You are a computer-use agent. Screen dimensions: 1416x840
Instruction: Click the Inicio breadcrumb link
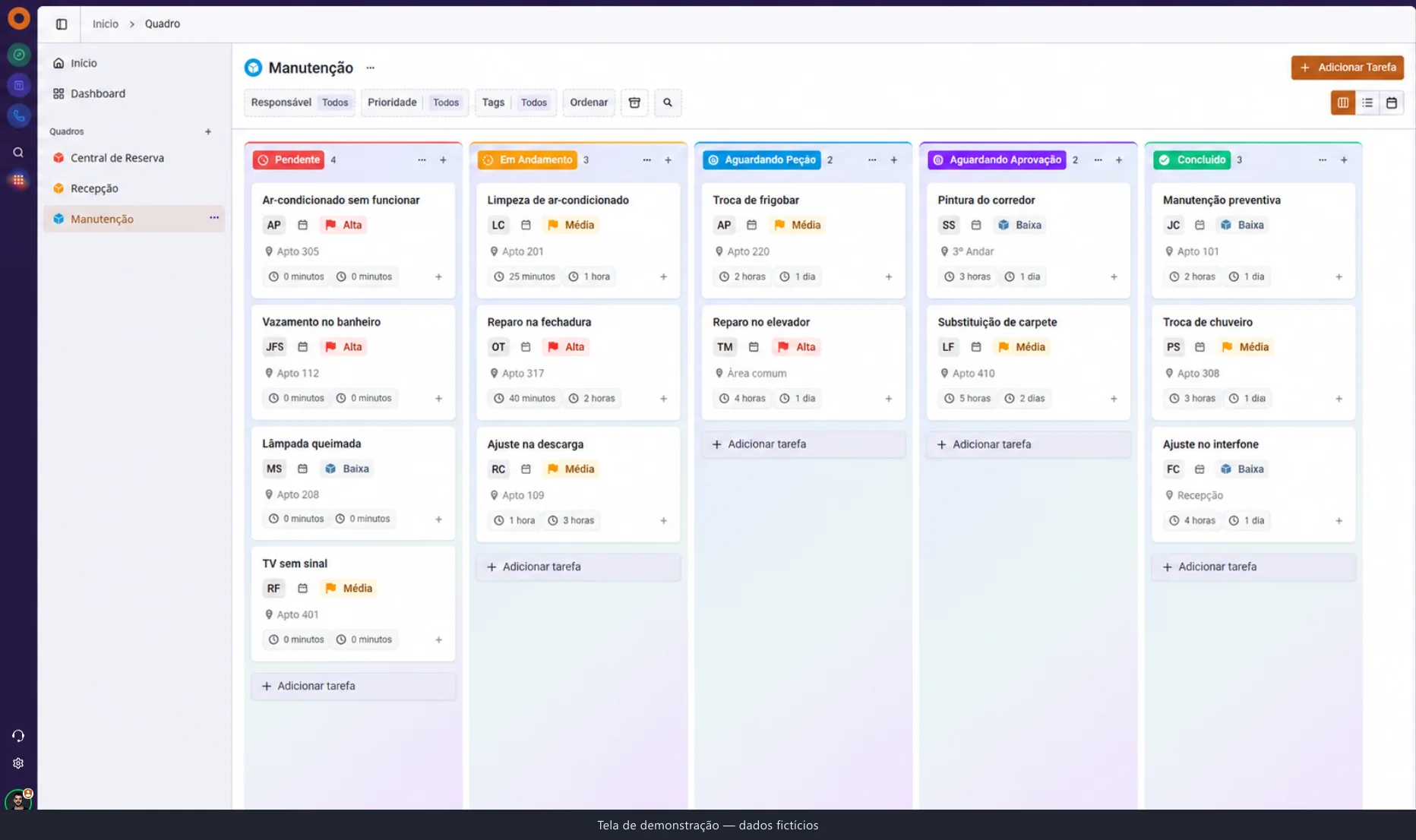(x=106, y=24)
